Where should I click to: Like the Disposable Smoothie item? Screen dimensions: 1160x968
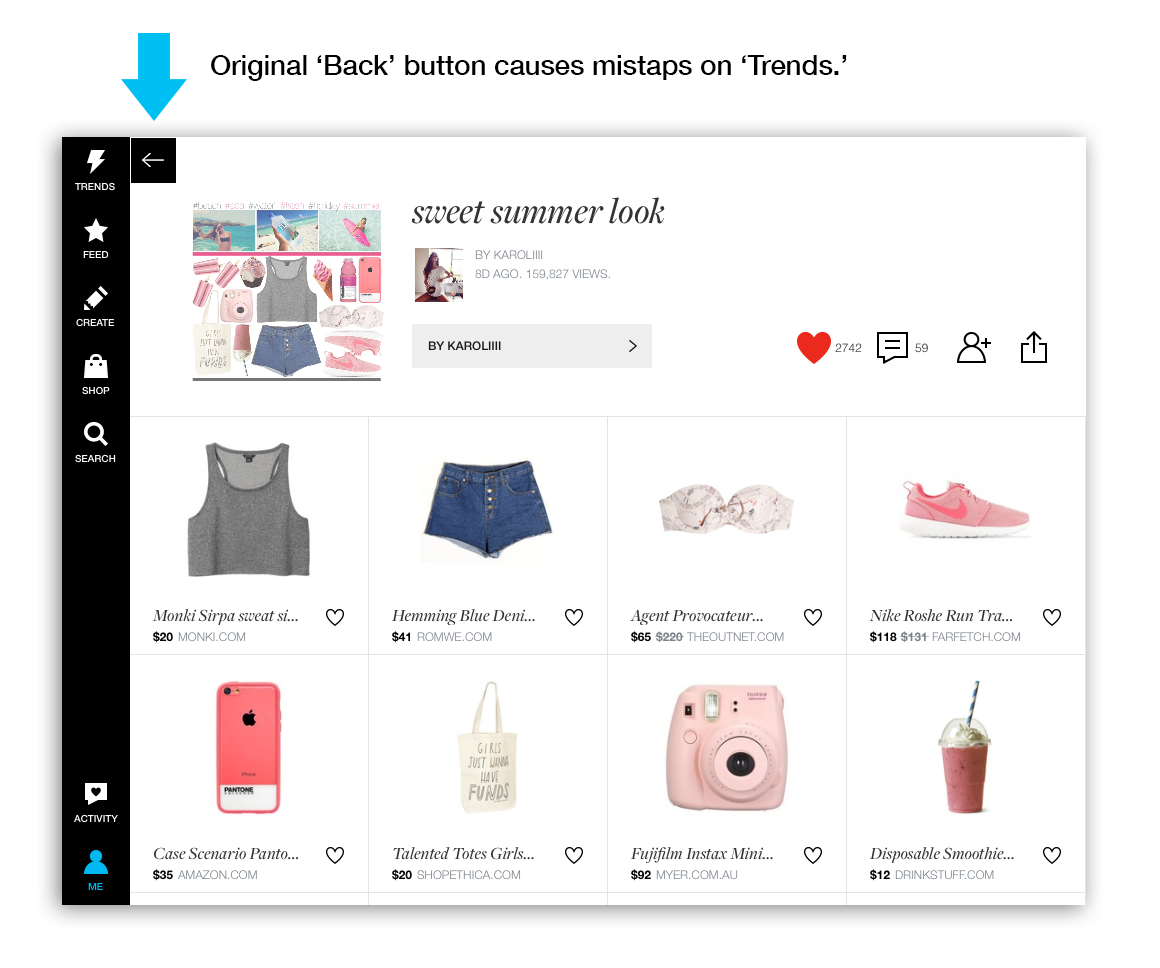pyautogui.click(x=1052, y=855)
